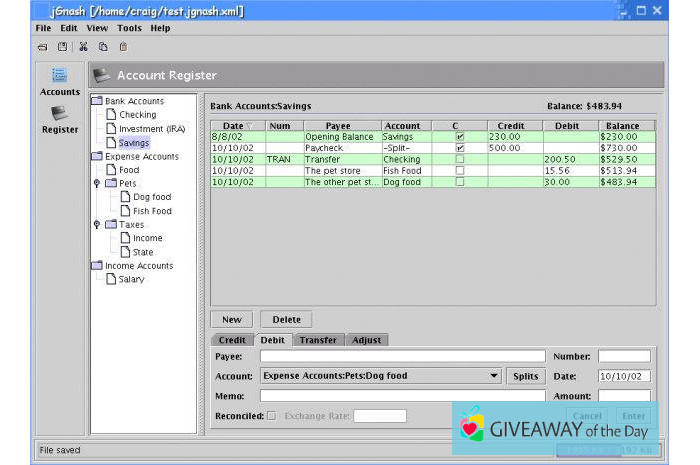The height and width of the screenshot is (465, 700).
Task: Click the Copy toolbar icon
Action: [x=103, y=46]
